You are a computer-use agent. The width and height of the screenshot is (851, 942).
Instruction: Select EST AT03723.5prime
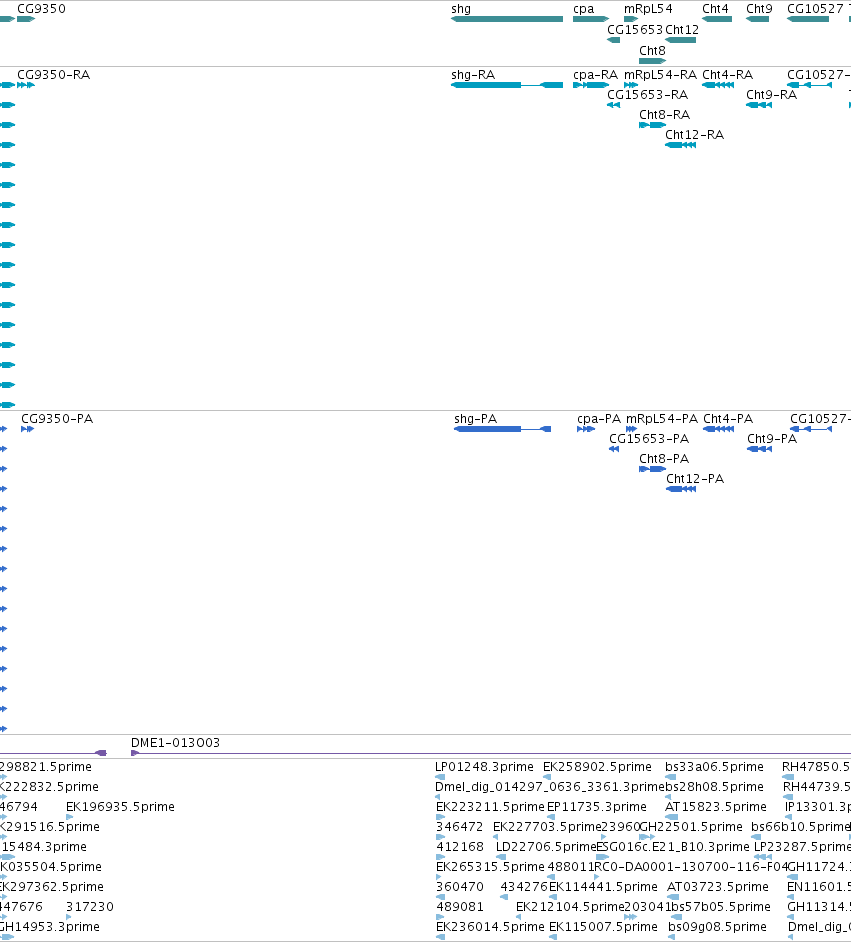[x=718, y=887]
